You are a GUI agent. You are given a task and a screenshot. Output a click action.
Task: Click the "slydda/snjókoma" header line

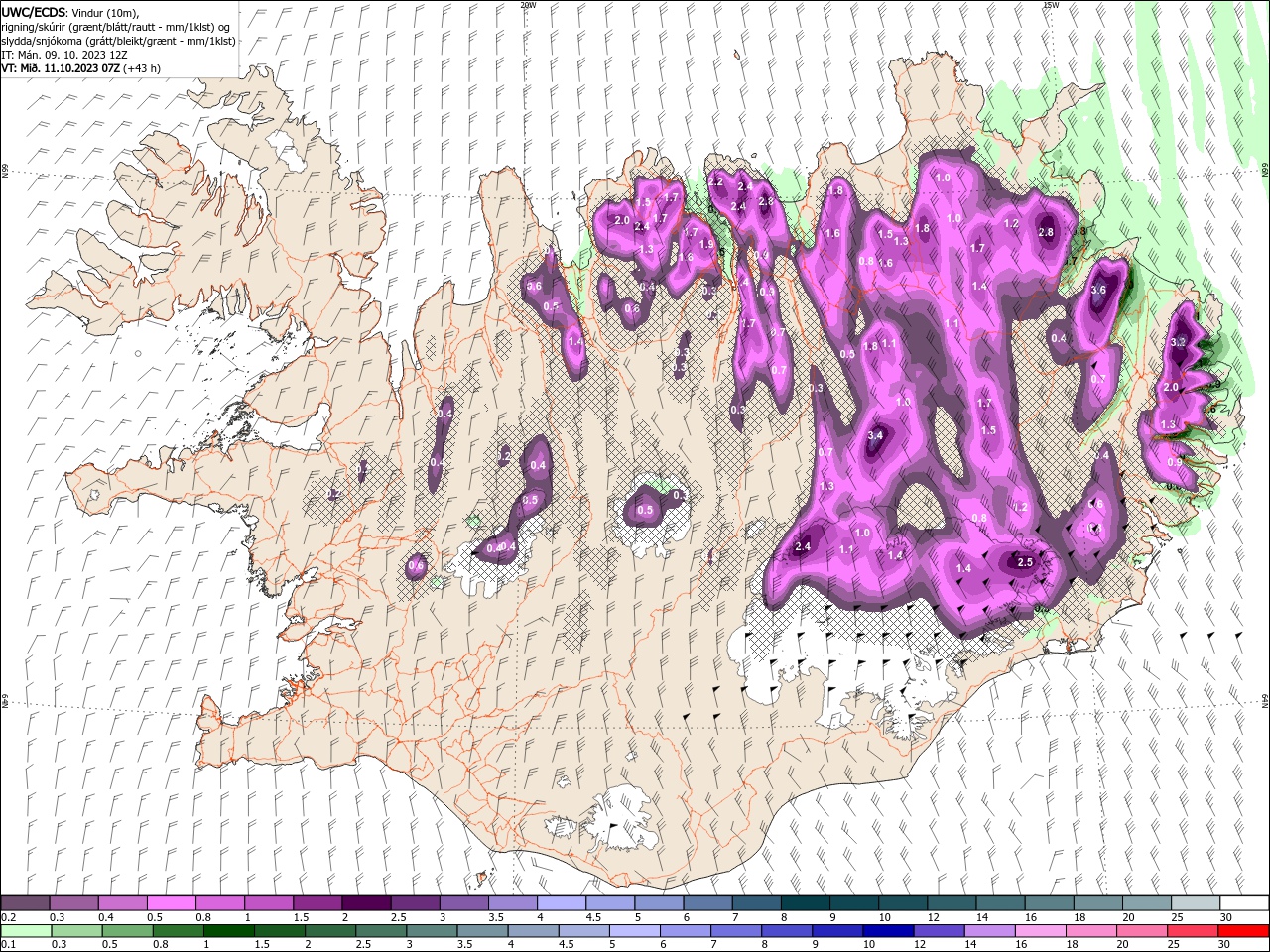[x=118, y=41]
